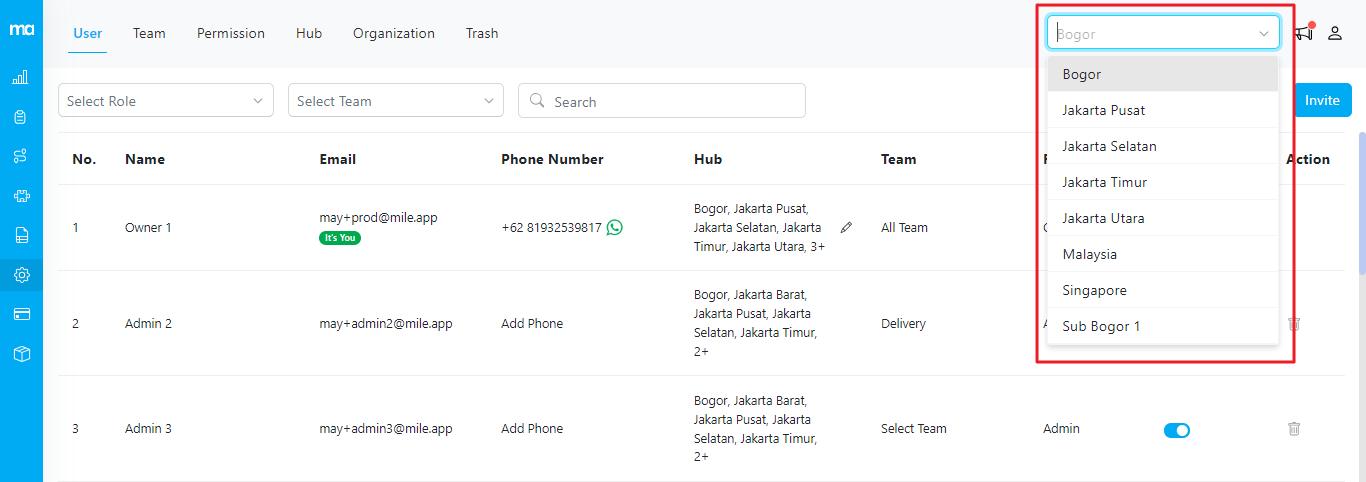Click the puzzle piece integration icon
Viewport: 1366px width, 482px height.
pos(21,196)
